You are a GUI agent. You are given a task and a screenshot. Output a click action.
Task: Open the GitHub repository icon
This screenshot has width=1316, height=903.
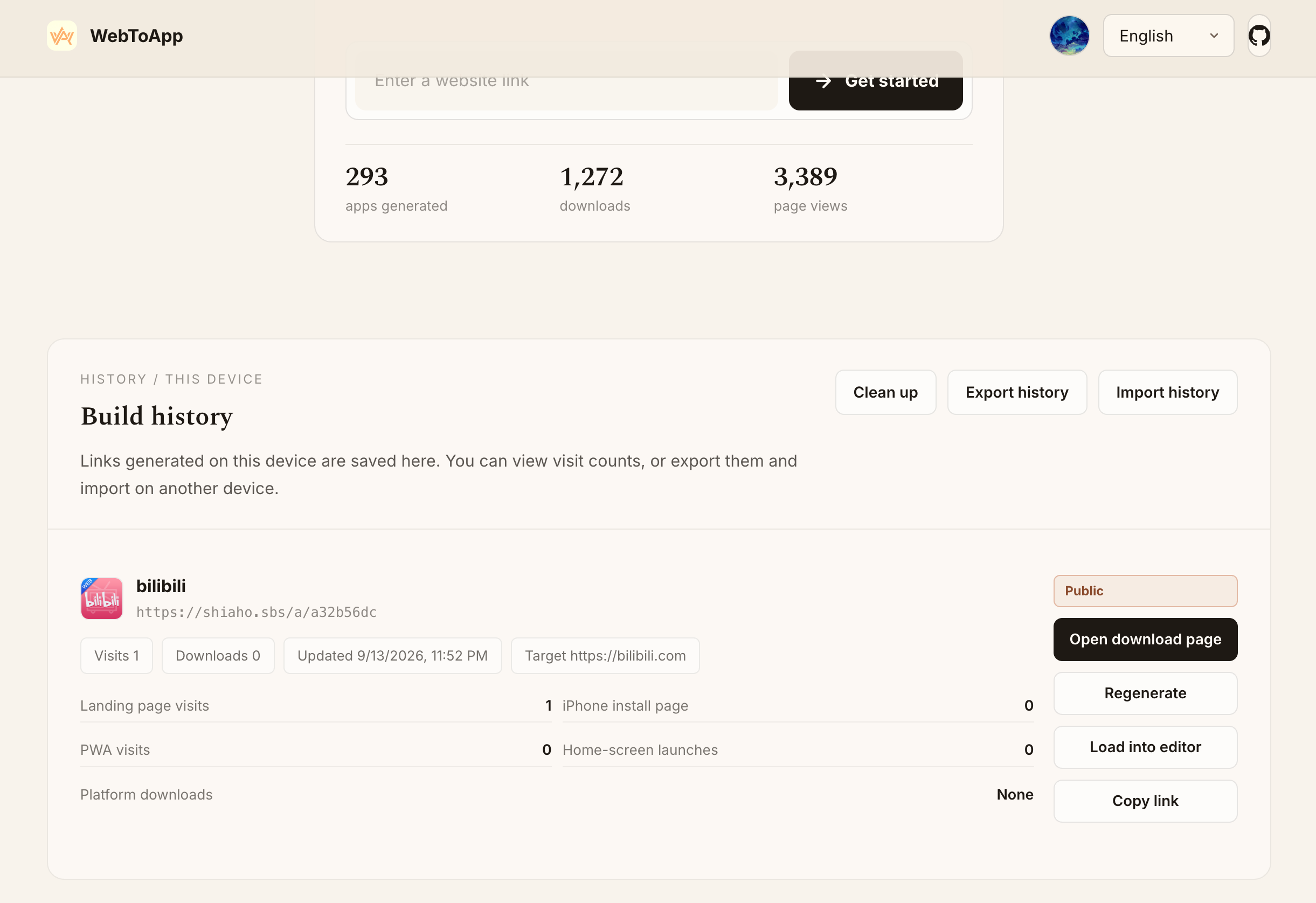tap(1259, 36)
